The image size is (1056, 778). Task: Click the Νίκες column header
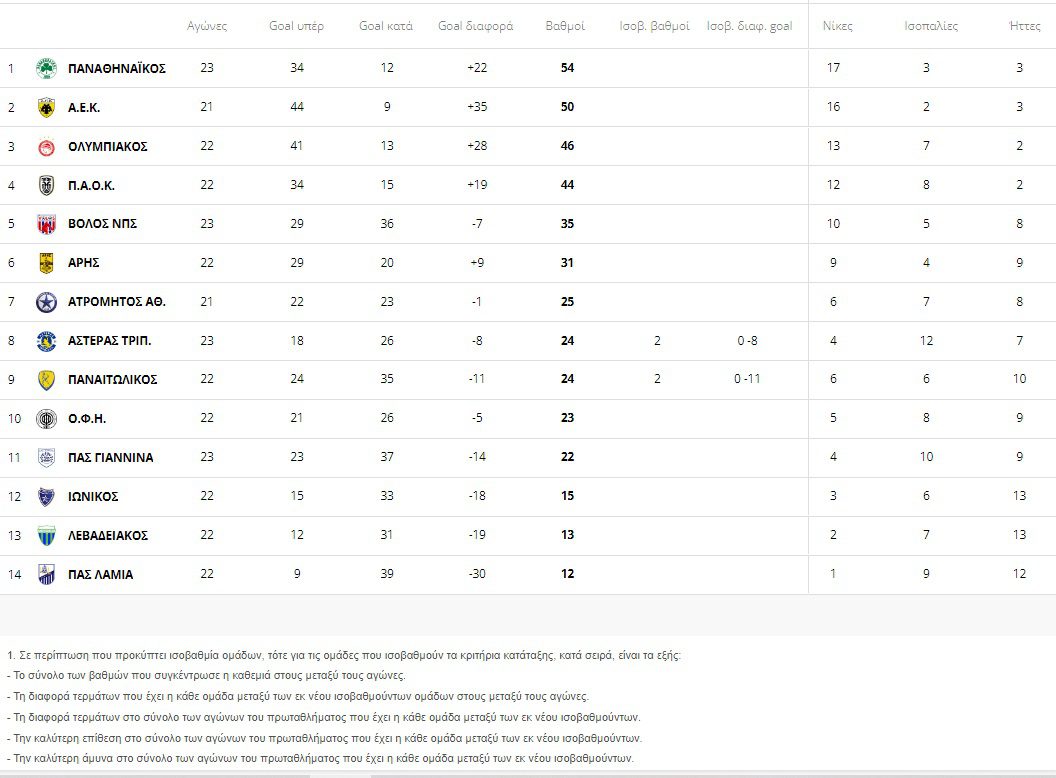tap(837, 26)
